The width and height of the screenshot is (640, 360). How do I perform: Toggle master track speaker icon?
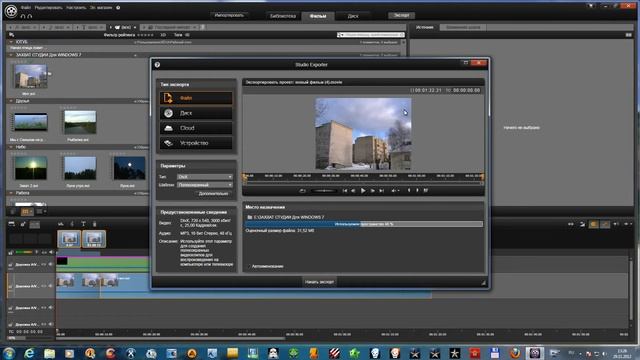pos(51,252)
